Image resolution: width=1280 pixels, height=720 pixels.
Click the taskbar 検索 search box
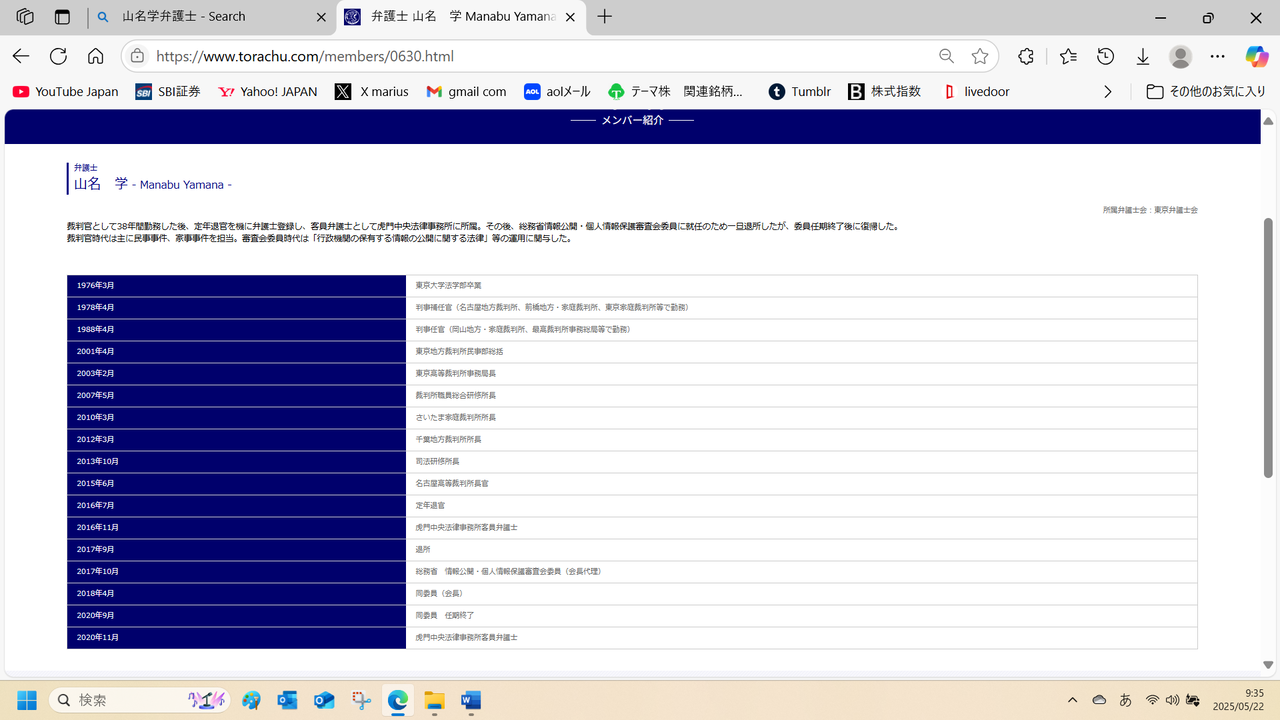(139, 700)
